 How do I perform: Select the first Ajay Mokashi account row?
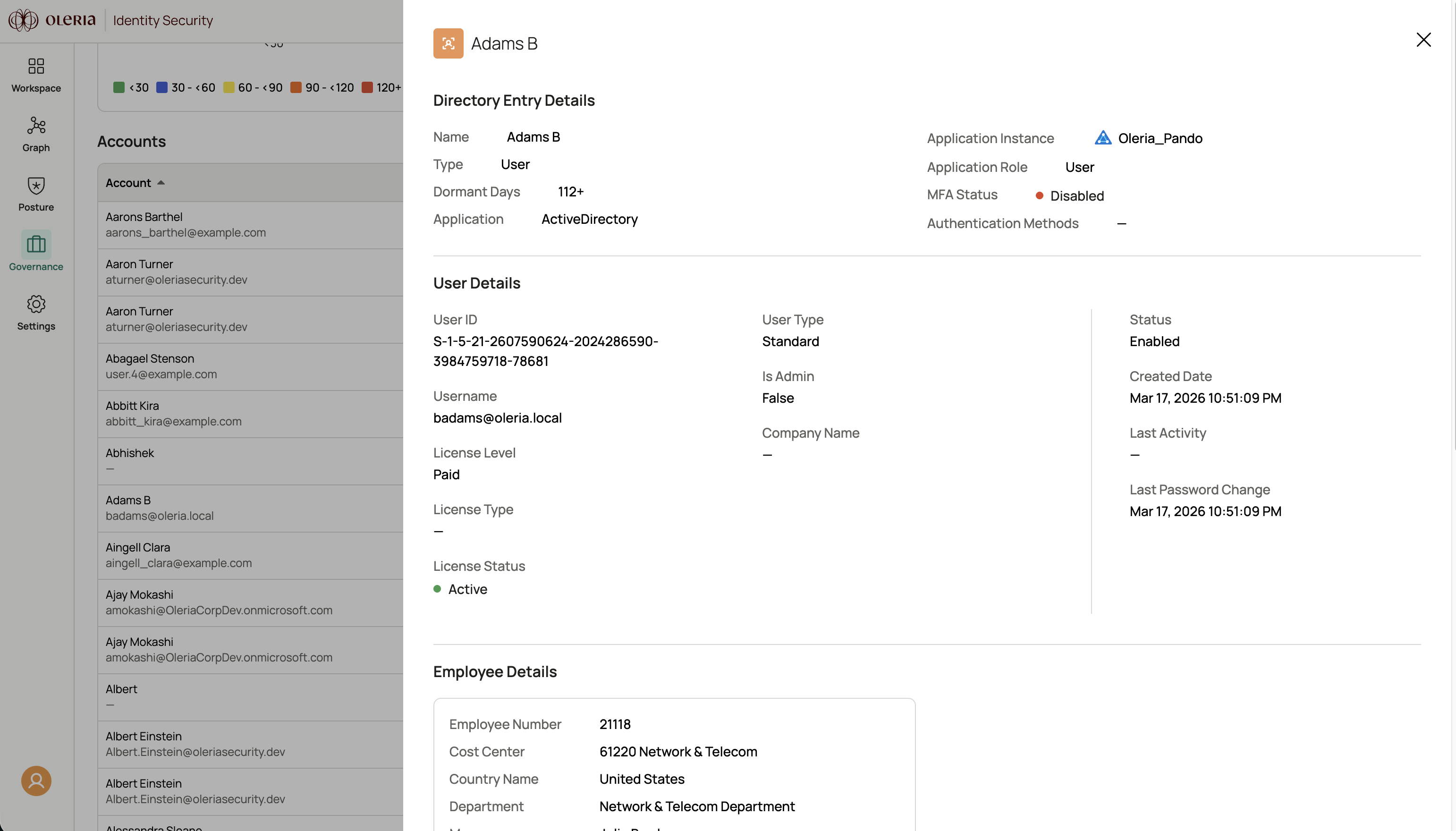pyautogui.click(x=251, y=602)
